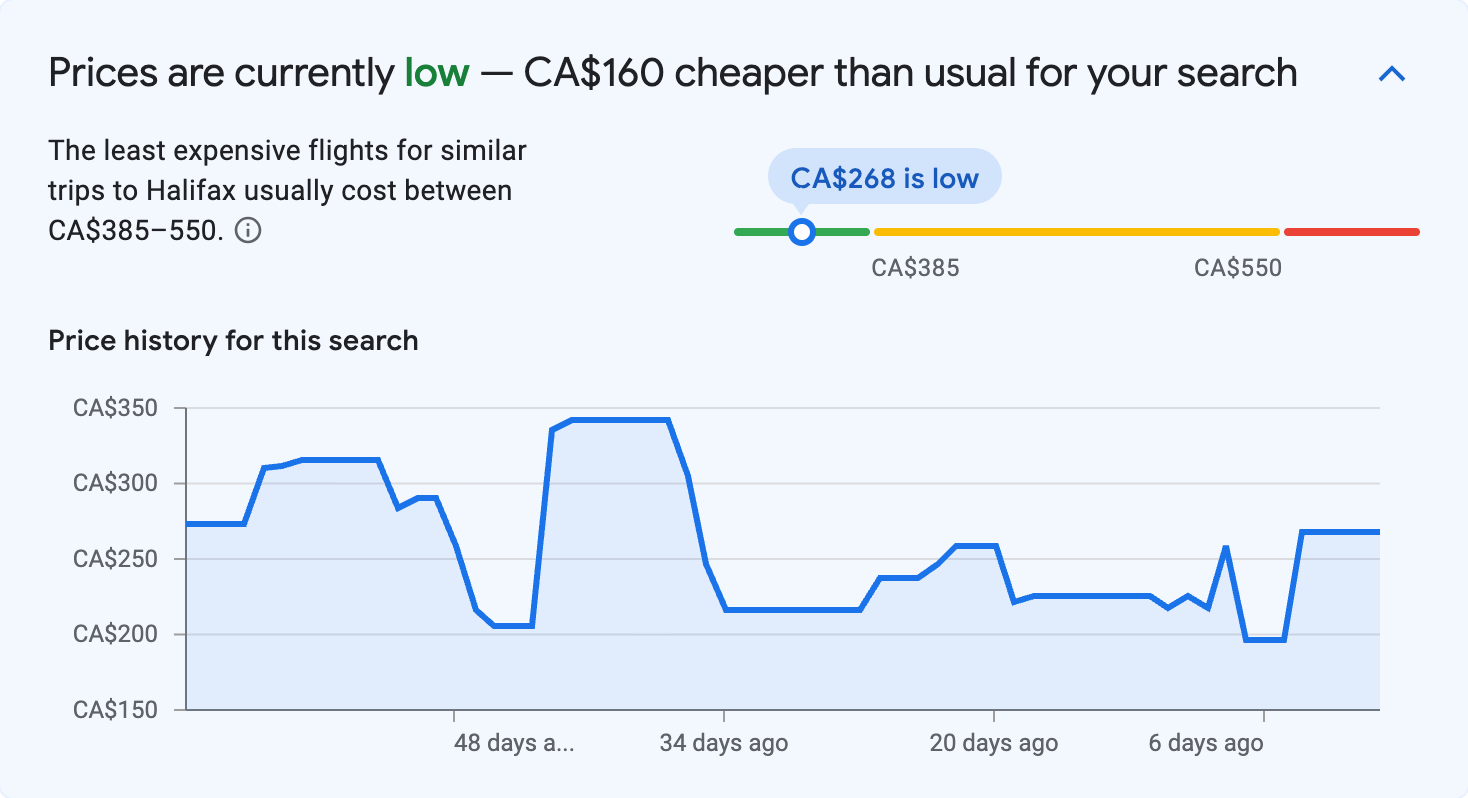Click the CA$200 gridline label on the chart

pyautogui.click(x=117, y=635)
